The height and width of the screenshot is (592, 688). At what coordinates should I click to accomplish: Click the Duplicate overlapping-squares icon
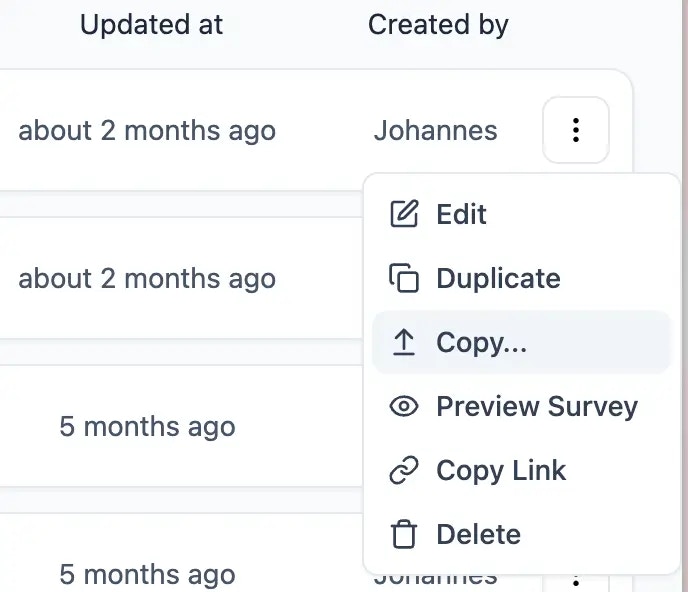(x=404, y=278)
